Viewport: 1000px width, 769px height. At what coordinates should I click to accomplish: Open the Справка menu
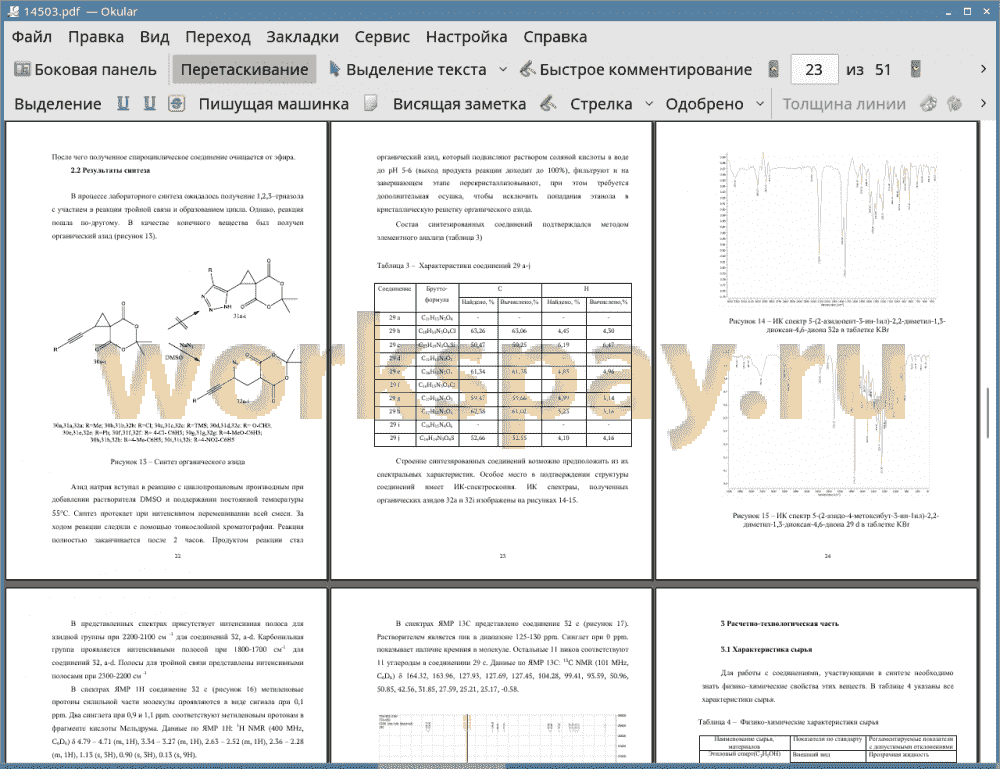[x=555, y=37]
